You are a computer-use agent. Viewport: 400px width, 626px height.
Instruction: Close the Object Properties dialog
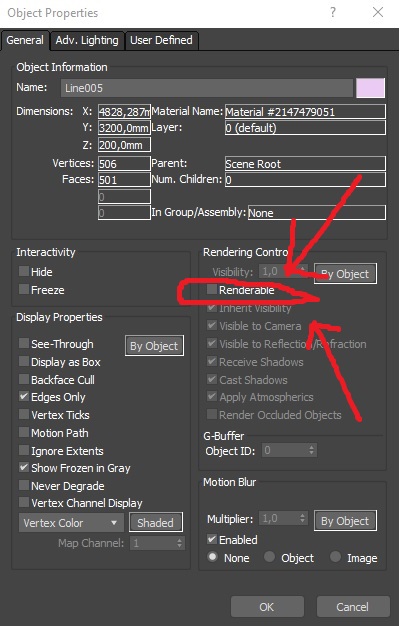point(378,12)
